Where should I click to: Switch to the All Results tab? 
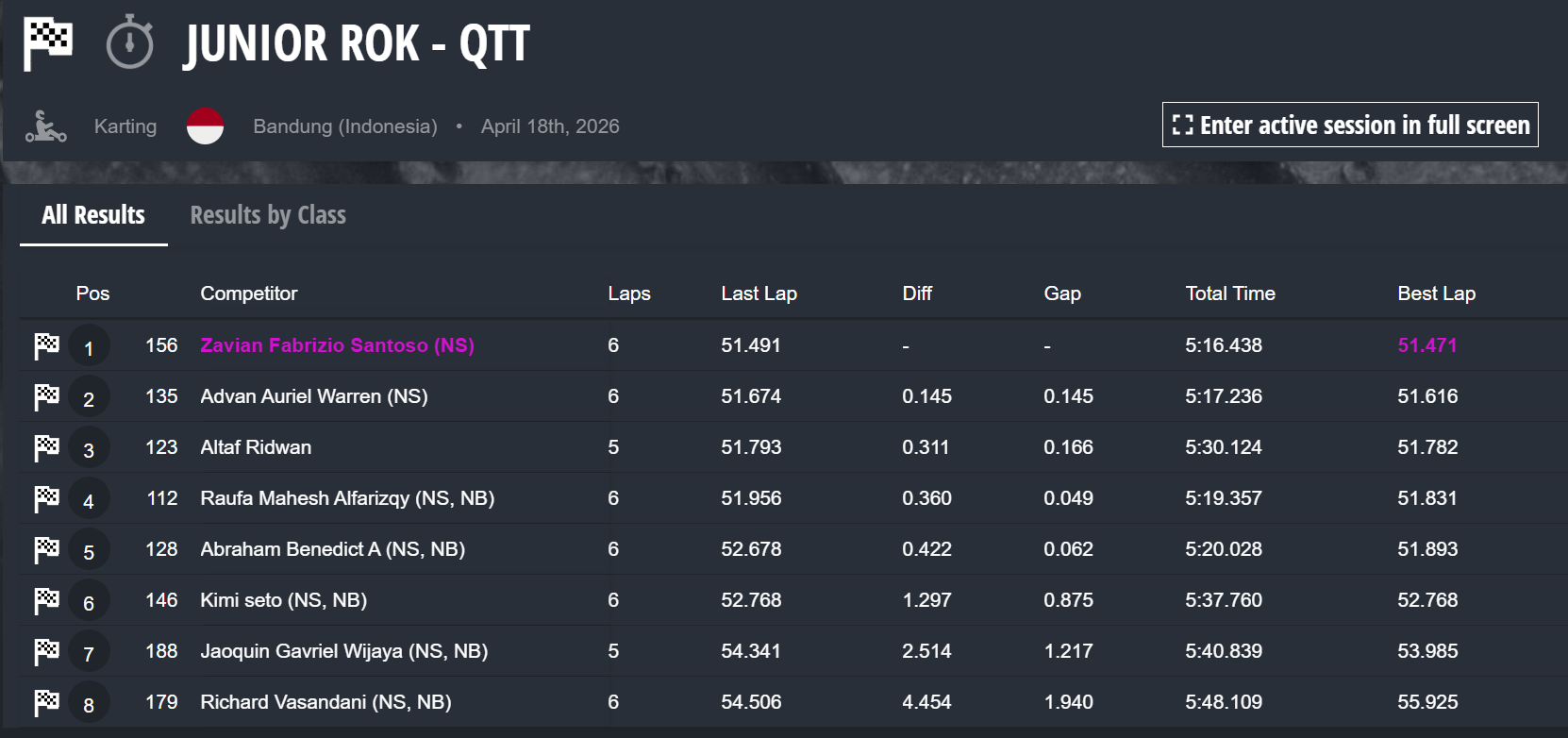(x=93, y=215)
